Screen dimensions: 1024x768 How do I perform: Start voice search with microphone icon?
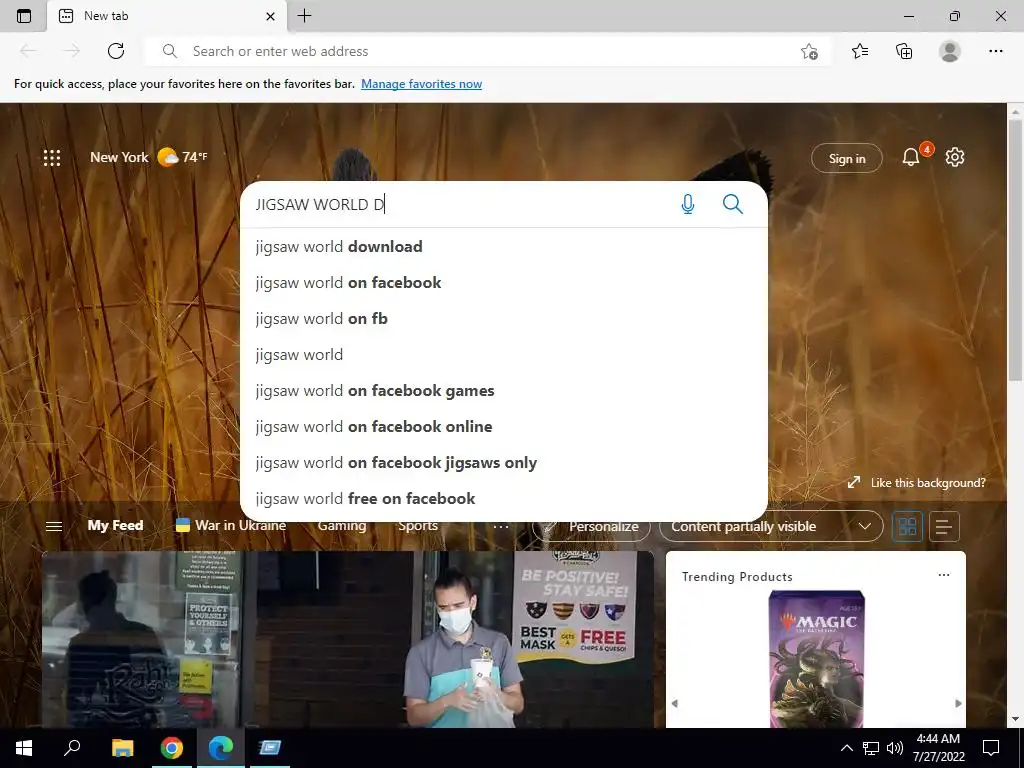pyautogui.click(x=688, y=204)
